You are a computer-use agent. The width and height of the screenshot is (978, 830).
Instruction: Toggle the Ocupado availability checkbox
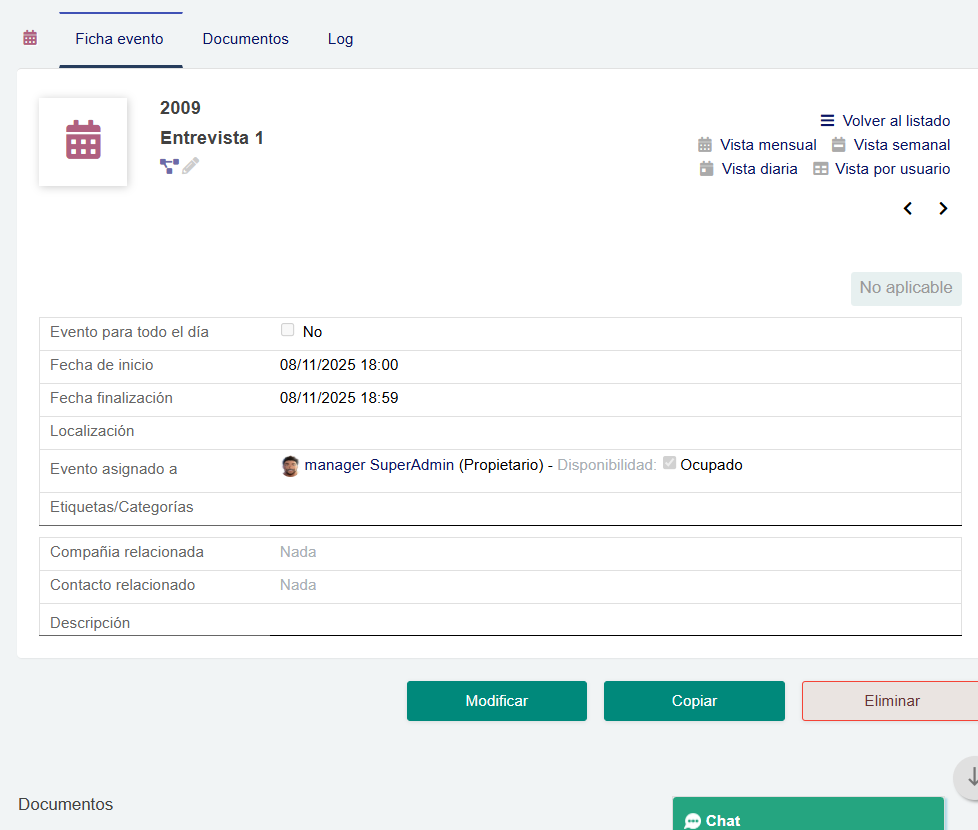click(x=668, y=463)
